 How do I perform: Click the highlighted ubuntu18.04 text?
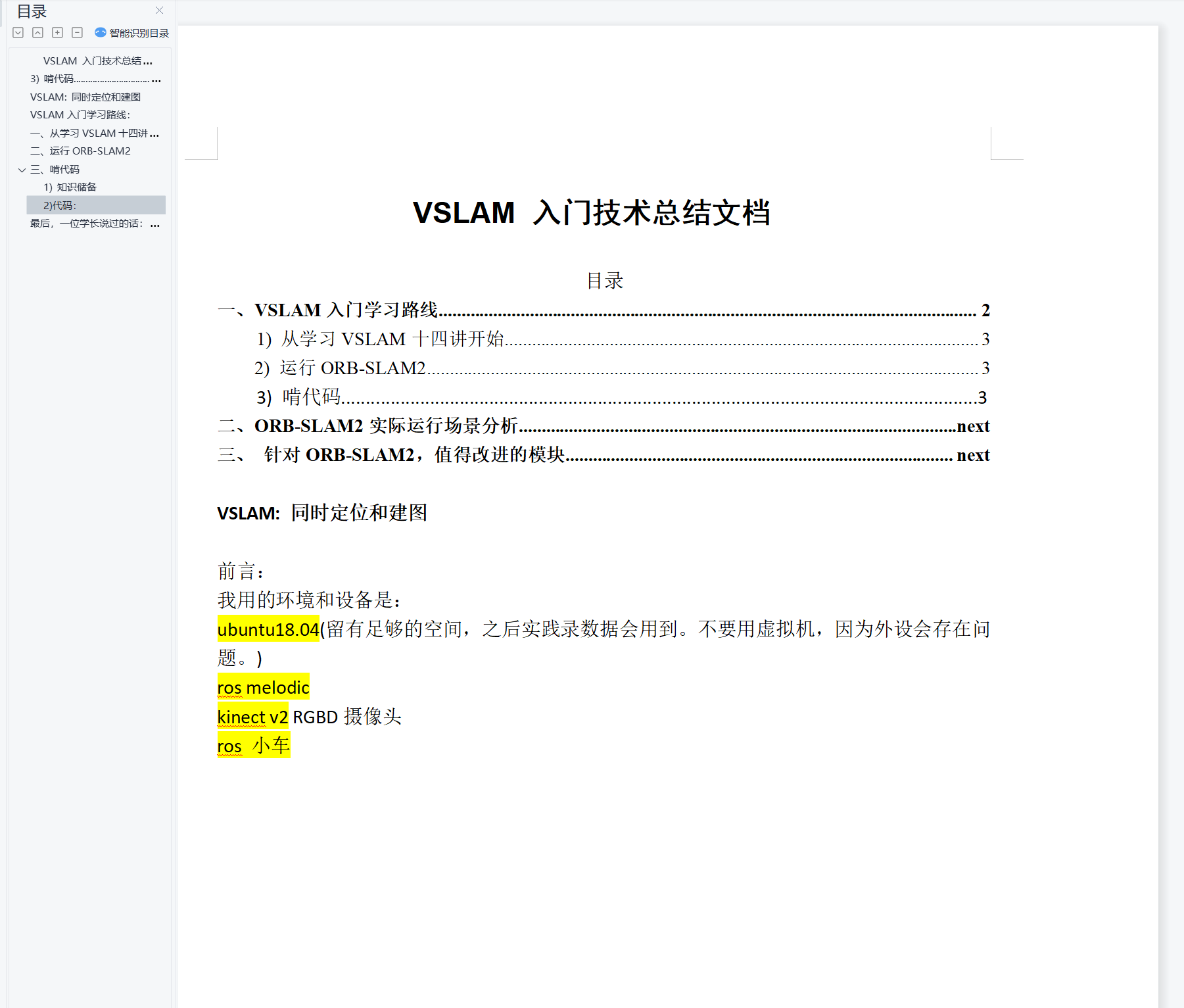point(268,629)
